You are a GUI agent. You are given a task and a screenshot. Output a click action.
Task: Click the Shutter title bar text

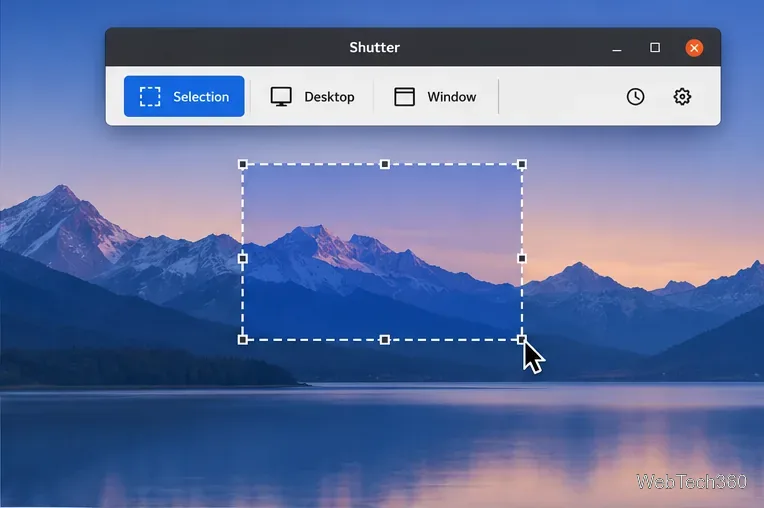click(x=374, y=47)
